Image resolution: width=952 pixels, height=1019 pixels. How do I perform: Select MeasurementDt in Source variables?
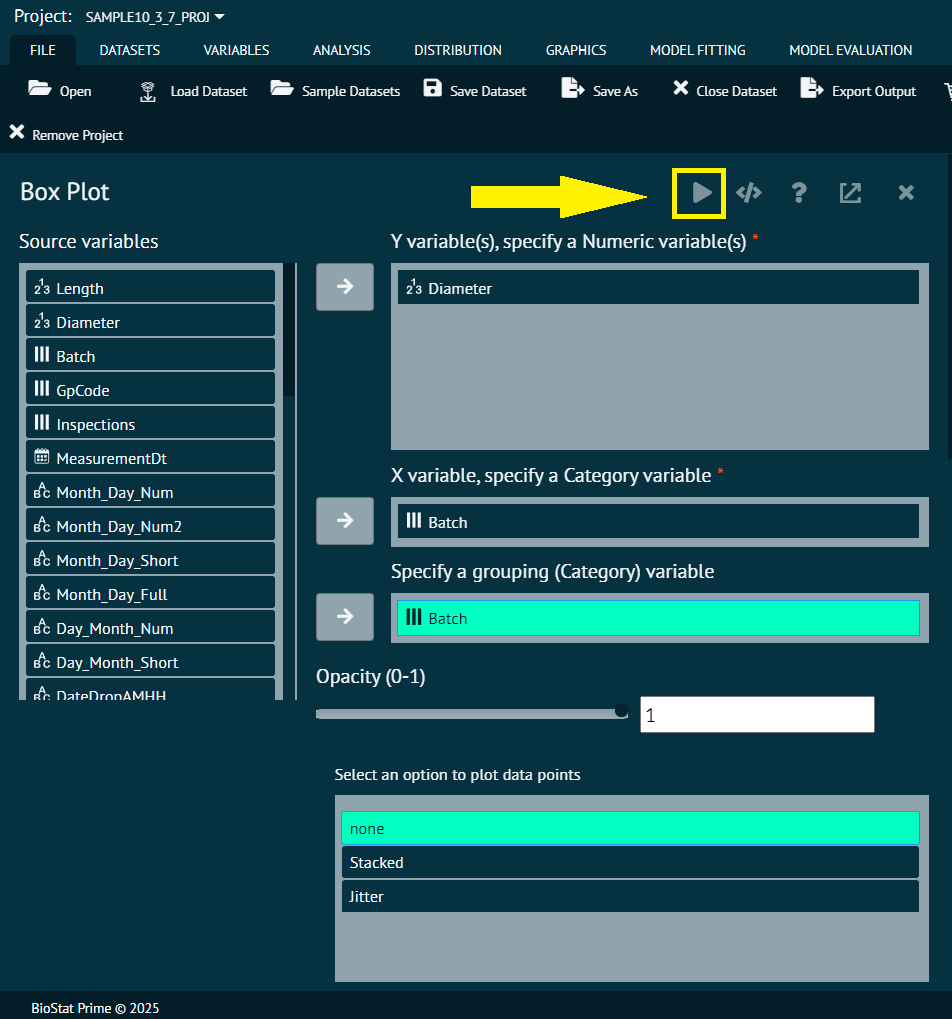pos(150,458)
